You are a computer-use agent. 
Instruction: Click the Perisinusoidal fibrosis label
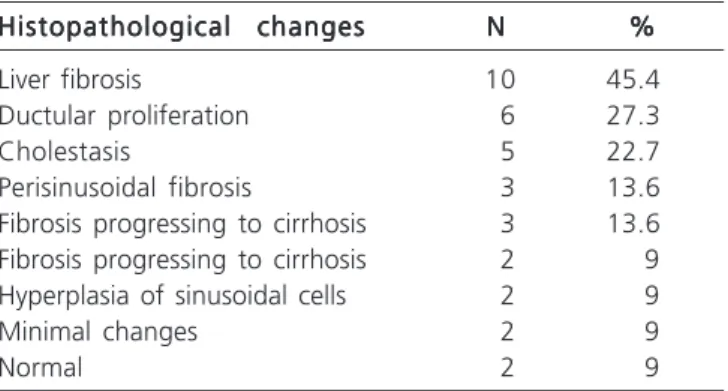pos(125,188)
